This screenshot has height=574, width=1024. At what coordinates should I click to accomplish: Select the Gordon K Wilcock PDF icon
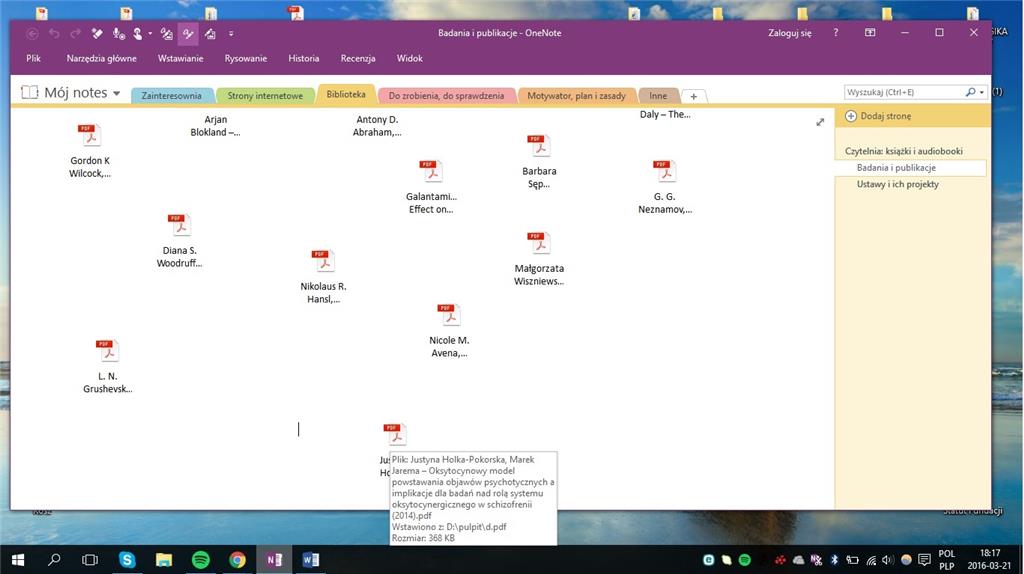[x=89, y=136]
